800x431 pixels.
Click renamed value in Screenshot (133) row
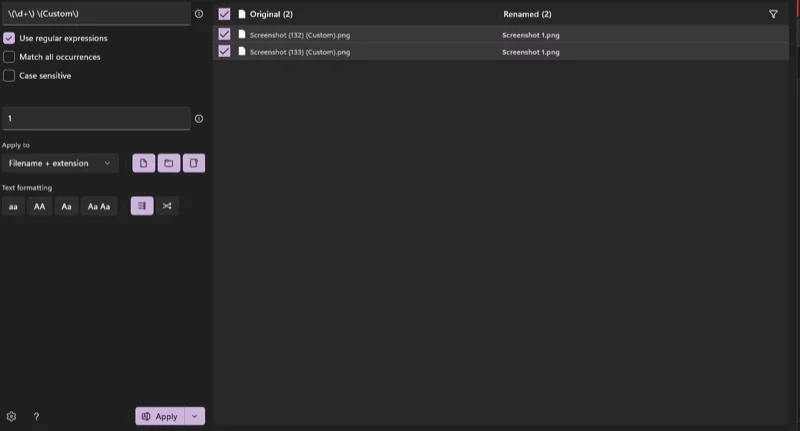531,52
